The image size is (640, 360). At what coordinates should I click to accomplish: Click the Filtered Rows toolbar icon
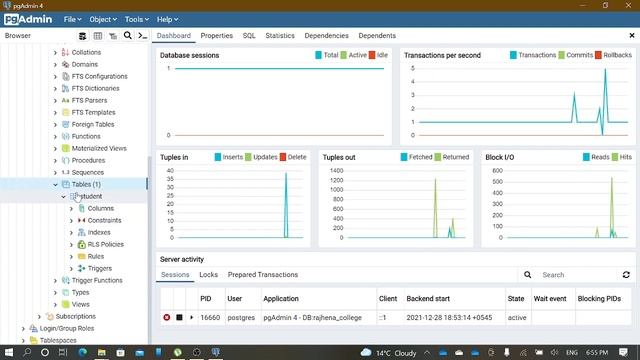click(x=113, y=36)
